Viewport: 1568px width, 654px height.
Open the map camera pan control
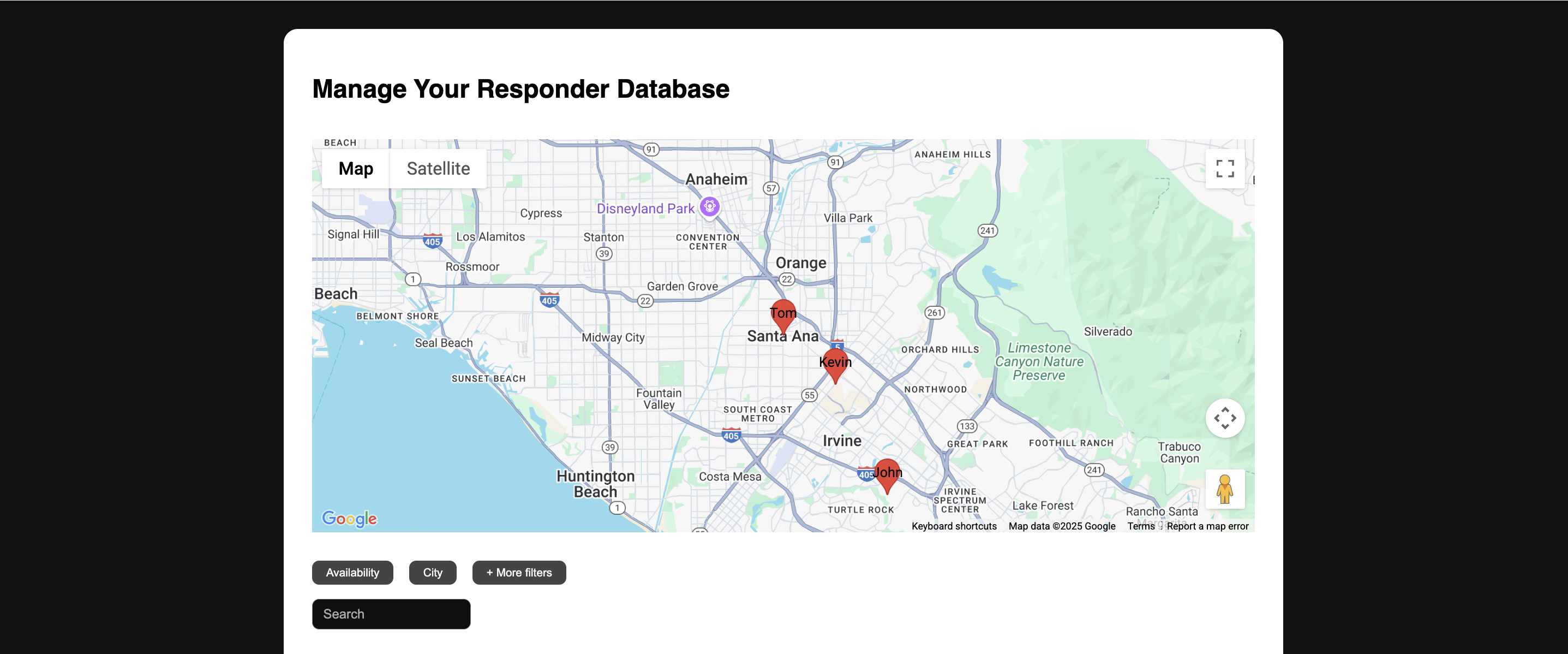pos(1224,418)
